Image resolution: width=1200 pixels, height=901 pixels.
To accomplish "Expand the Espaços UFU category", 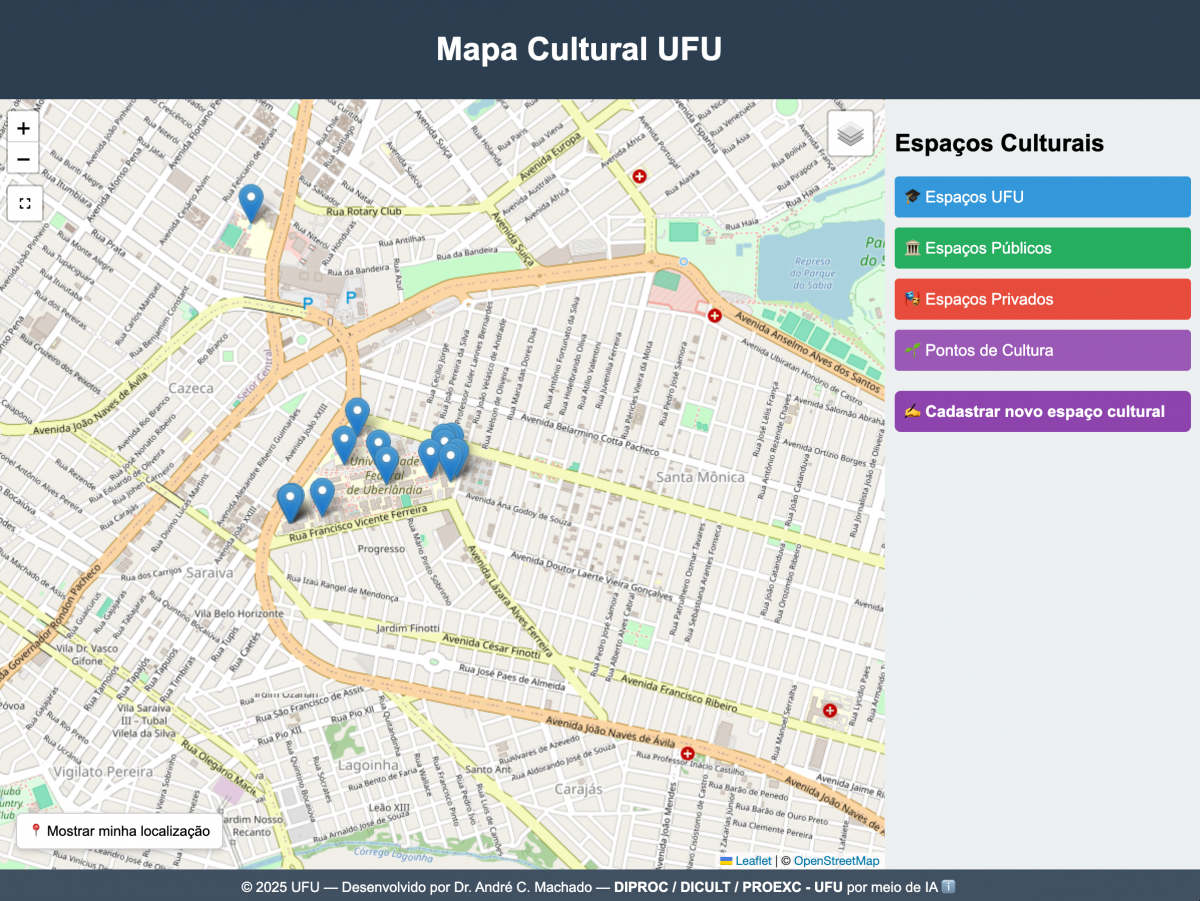I will coord(1042,197).
